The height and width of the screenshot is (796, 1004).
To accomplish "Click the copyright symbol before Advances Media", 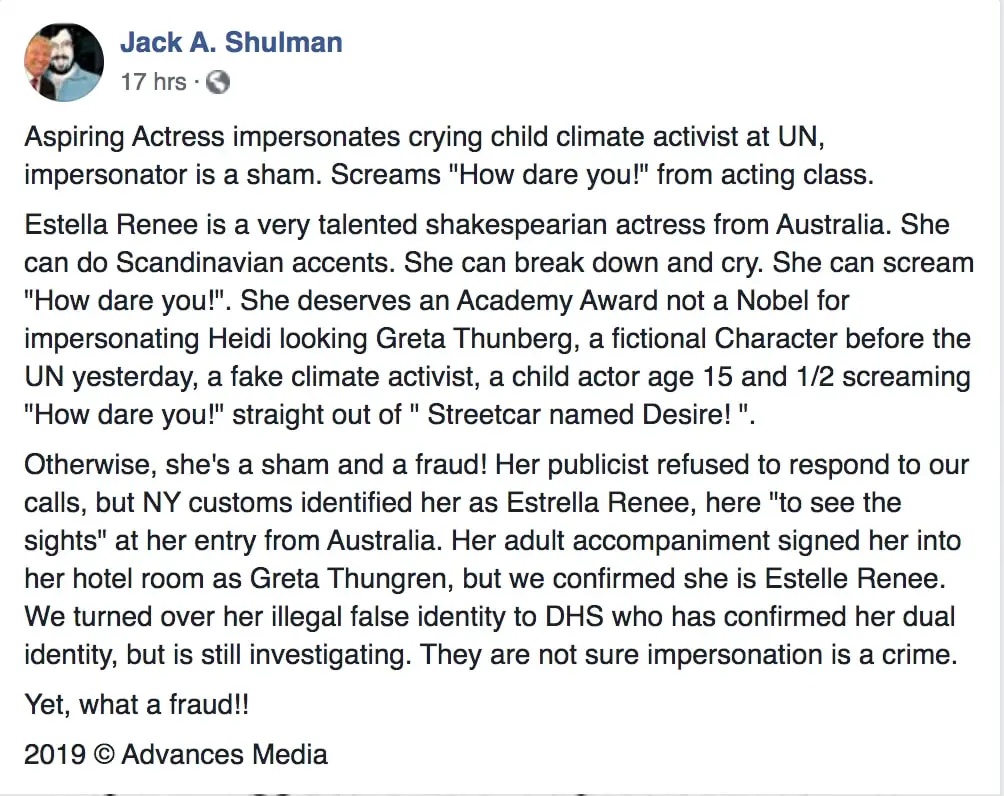I will point(104,754).
